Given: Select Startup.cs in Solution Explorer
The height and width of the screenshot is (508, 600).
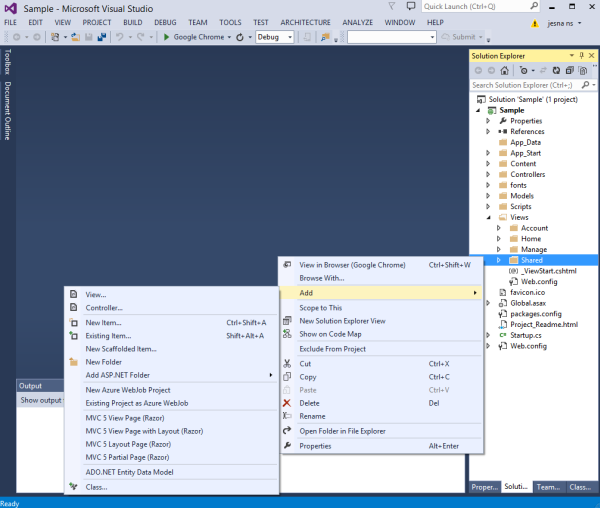Looking at the screenshot, I should 525,335.
